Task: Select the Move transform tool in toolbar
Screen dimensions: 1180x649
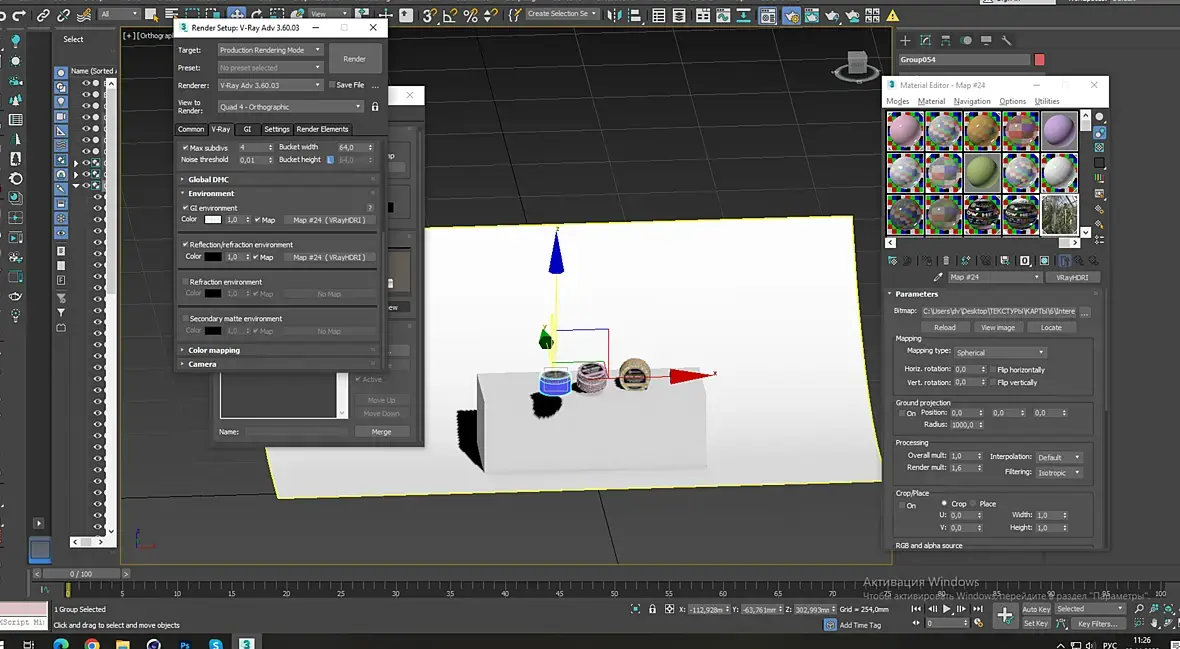Action: point(237,14)
